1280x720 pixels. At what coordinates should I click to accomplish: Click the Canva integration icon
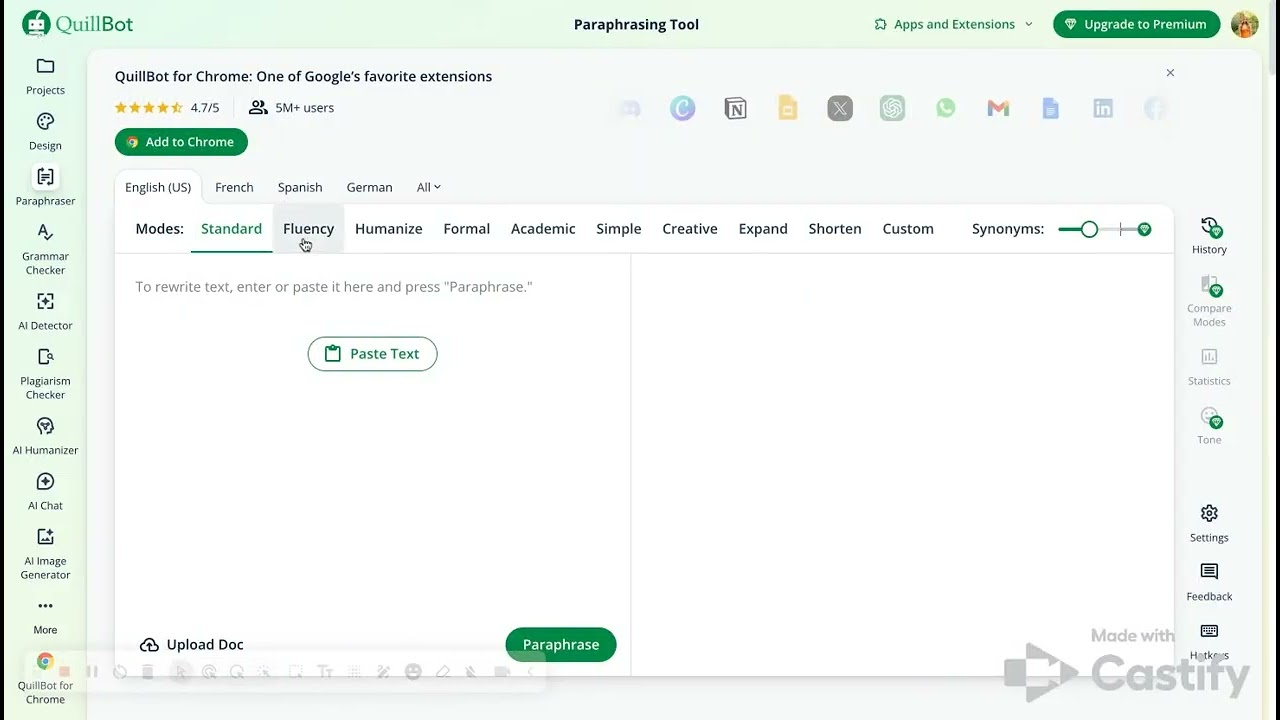coord(682,108)
